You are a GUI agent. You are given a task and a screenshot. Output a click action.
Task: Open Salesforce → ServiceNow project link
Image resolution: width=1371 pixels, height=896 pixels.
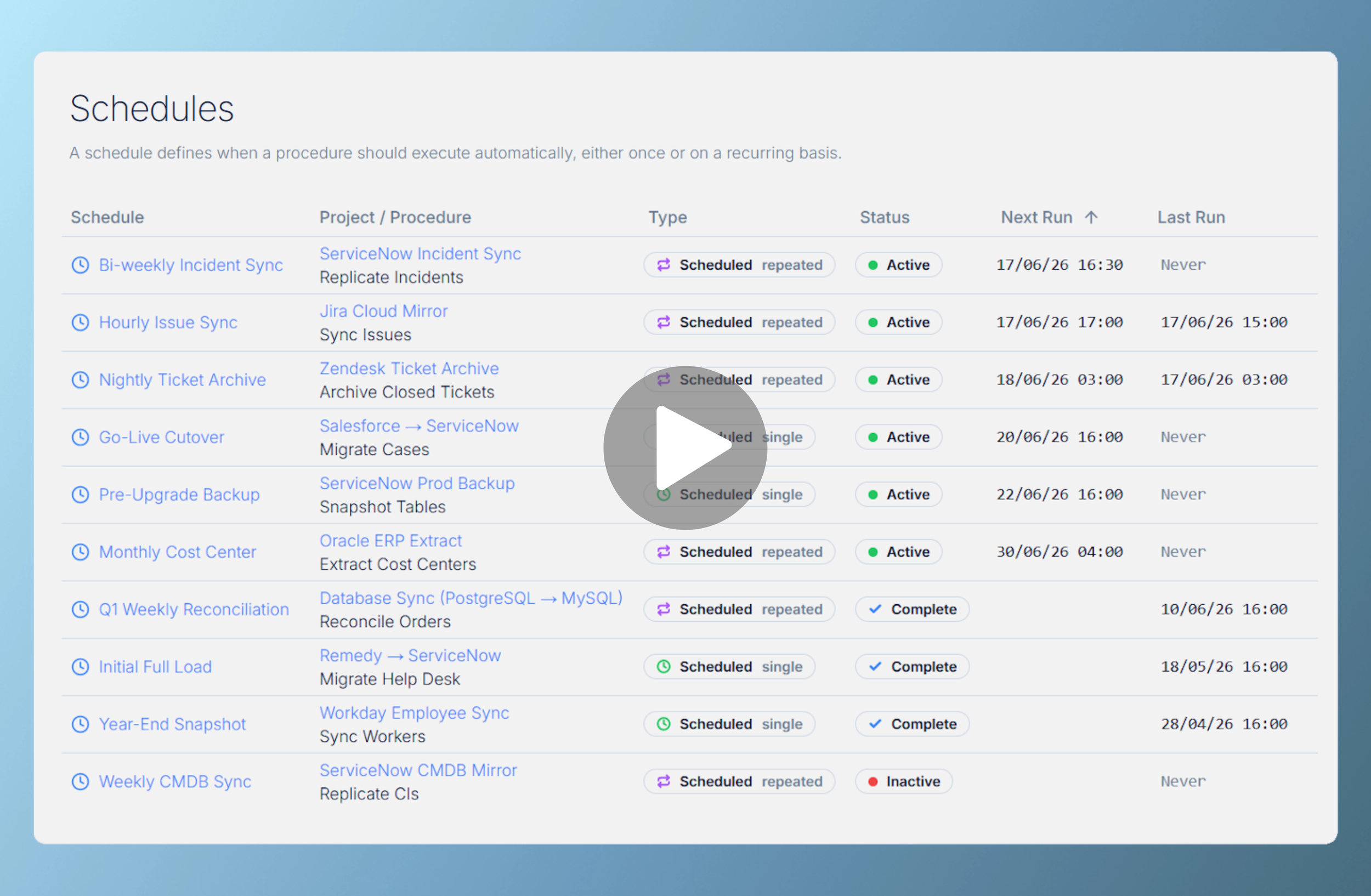[419, 426]
